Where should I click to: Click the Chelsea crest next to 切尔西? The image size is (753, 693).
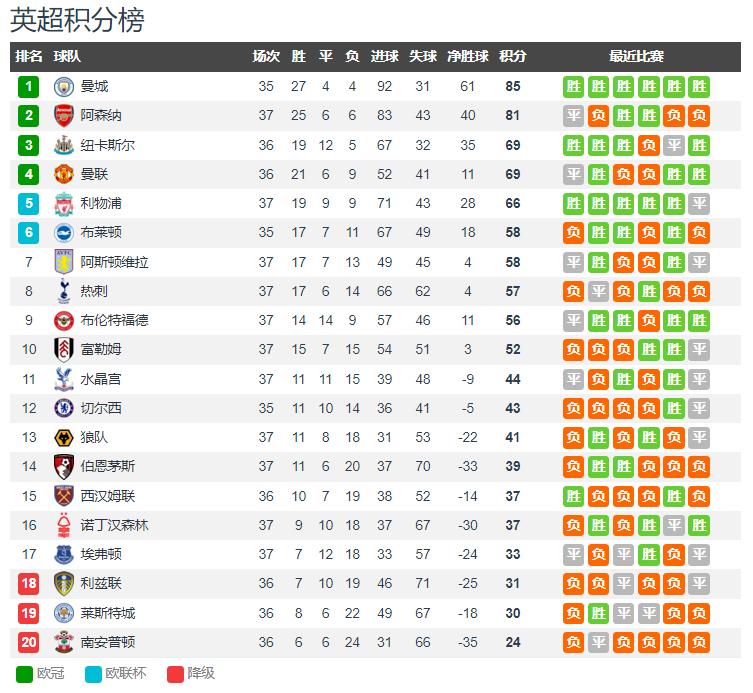coord(63,408)
